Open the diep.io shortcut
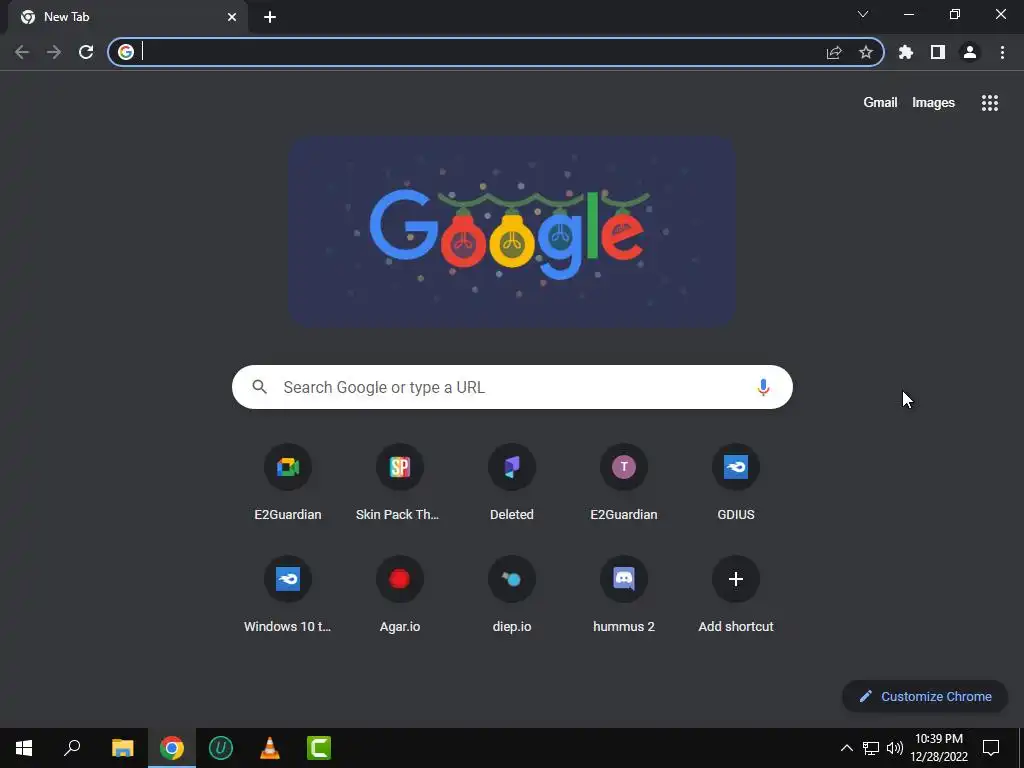Viewport: 1024px width, 768px height. [x=512, y=579]
